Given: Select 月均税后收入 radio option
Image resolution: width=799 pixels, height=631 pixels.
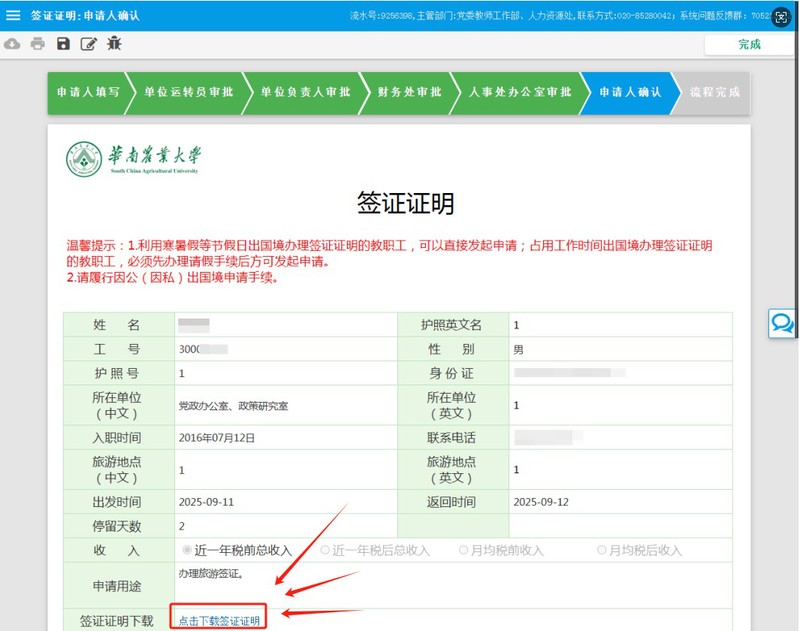Looking at the screenshot, I should click(x=602, y=550).
